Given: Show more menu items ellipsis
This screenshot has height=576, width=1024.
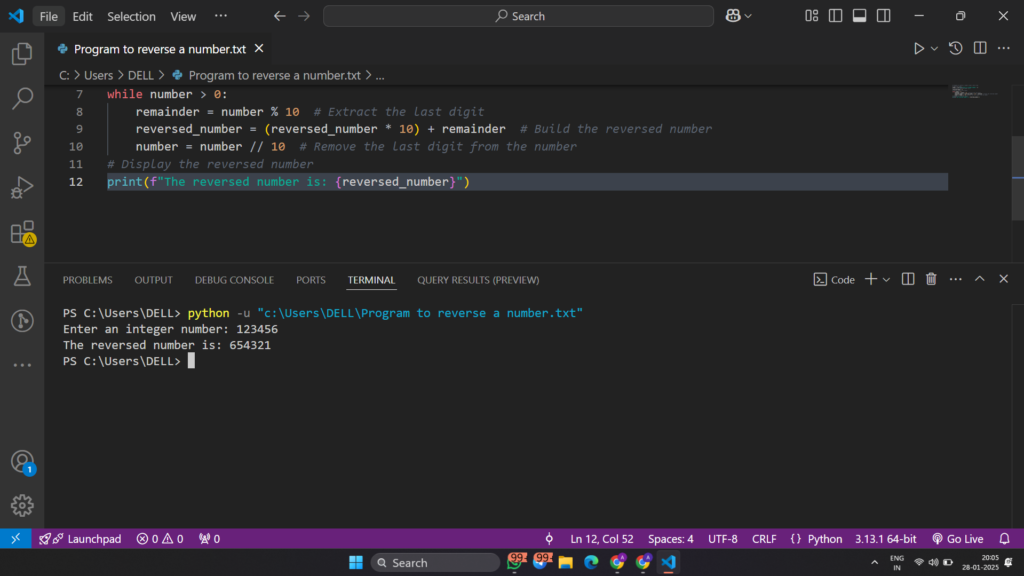Looking at the screenshot, I should pyautogui.click(x=221, y=16).
